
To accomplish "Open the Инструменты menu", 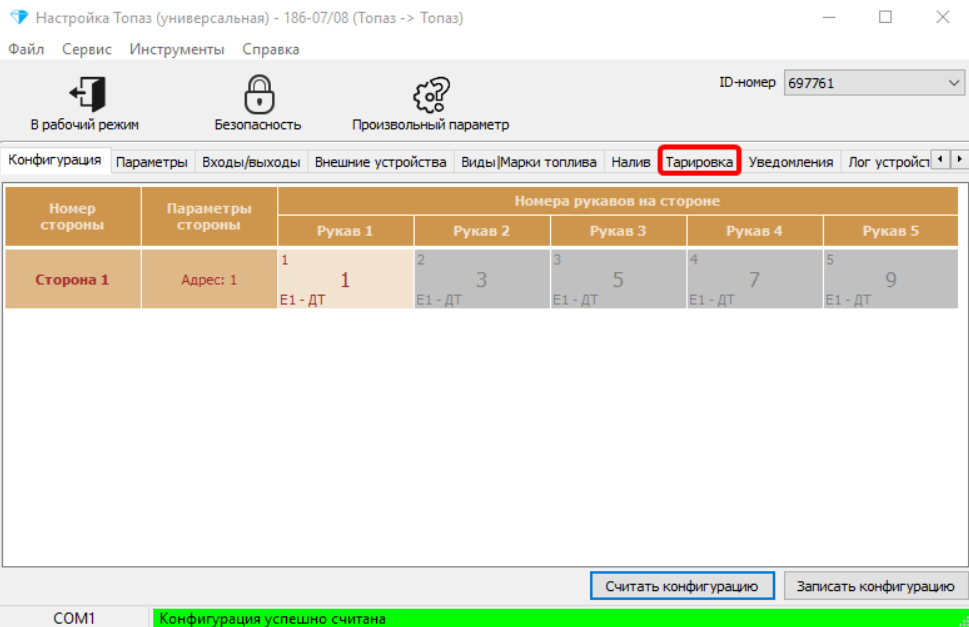I will pyautogui.click(x=177, y=49).
